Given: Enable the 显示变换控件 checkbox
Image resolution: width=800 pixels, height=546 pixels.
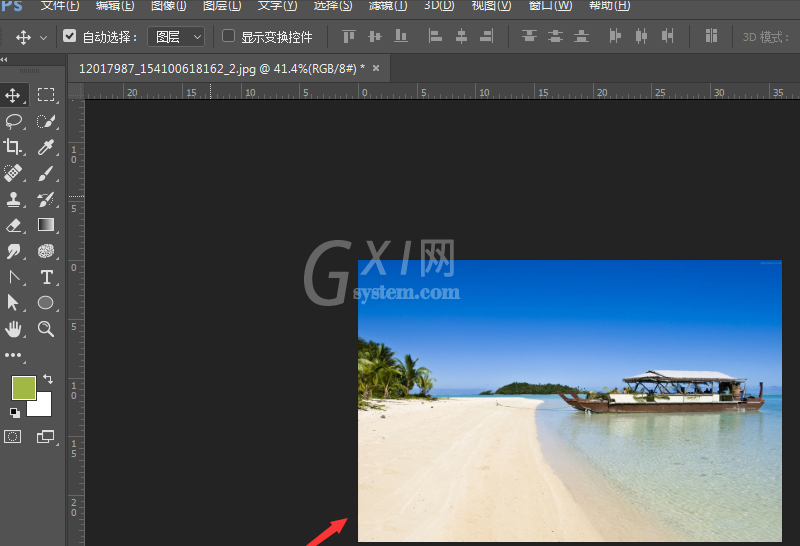Looking at the screenshot, I should pos(229,36).
